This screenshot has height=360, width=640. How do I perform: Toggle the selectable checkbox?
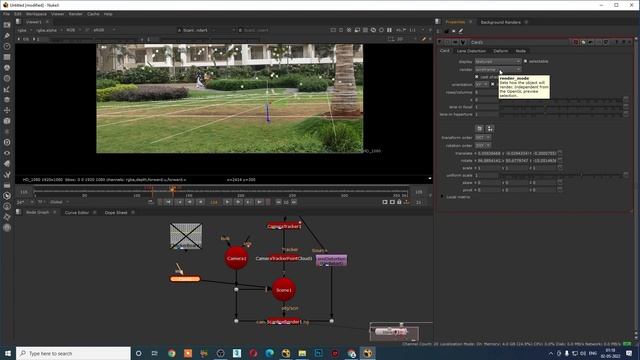pyautogui.click(x=525, y=61)
